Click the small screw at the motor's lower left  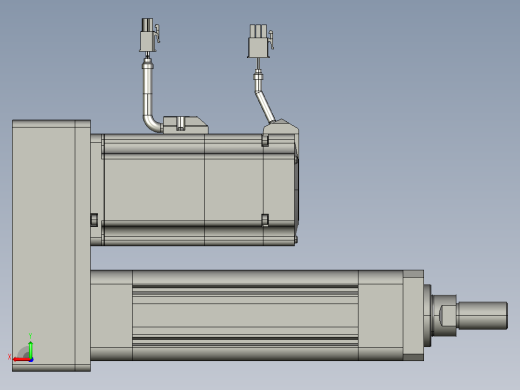[x=94, y=220]
